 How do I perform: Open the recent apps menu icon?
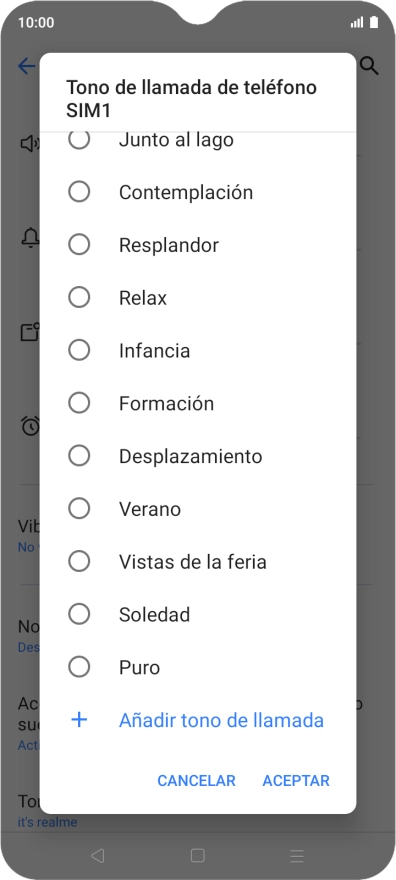(x=297, y=855)
